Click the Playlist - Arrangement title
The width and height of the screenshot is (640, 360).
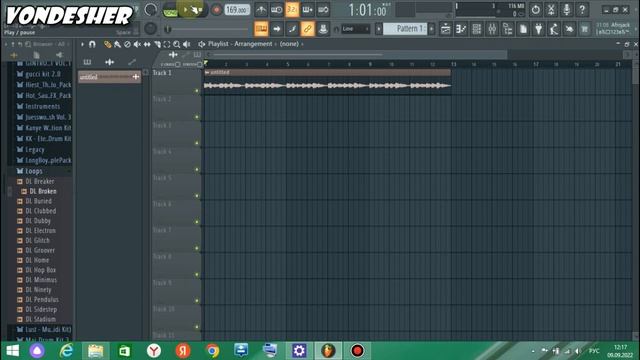[x=240, y=44]
